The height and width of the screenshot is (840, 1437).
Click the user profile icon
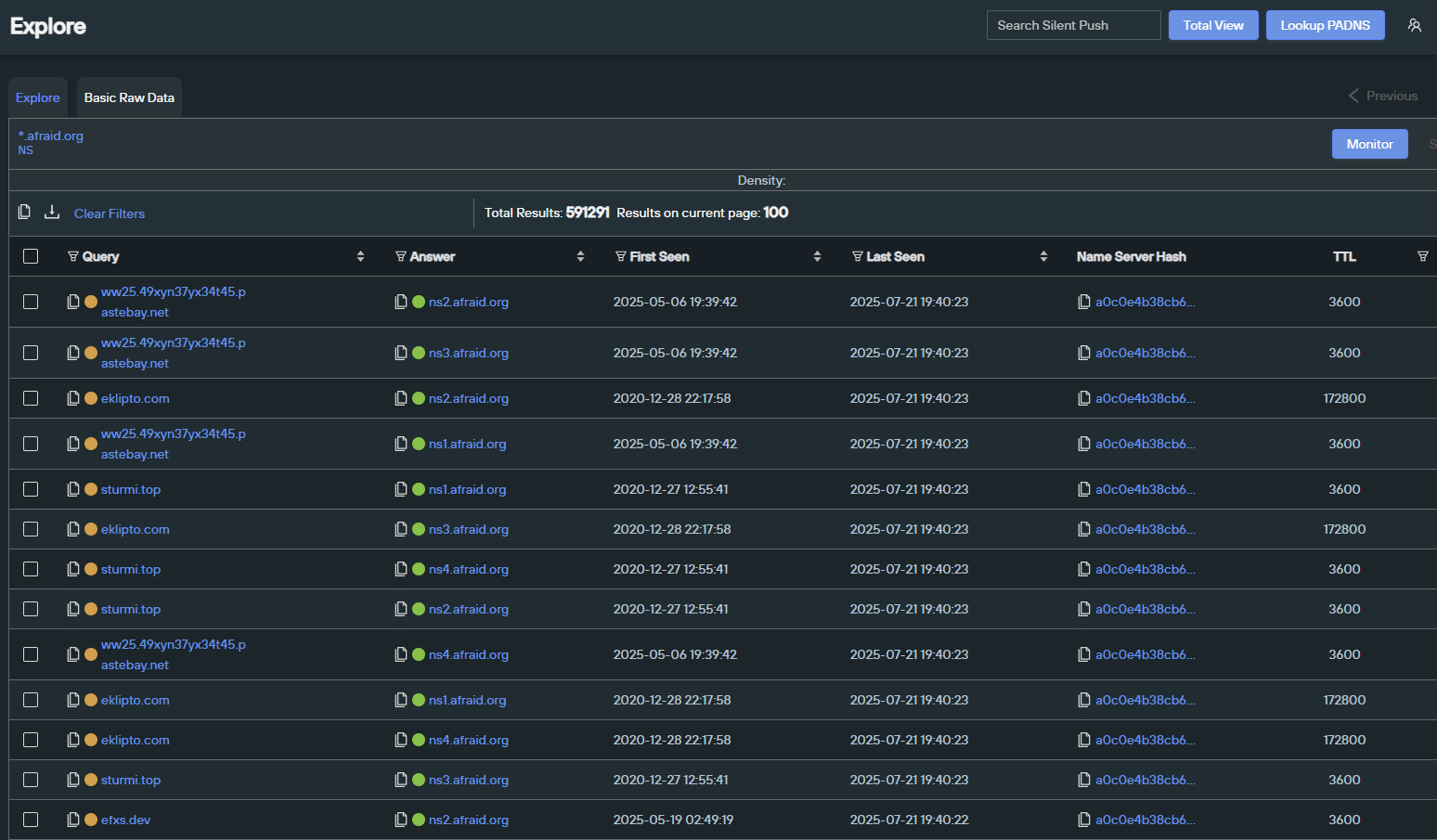(1414, 25)
